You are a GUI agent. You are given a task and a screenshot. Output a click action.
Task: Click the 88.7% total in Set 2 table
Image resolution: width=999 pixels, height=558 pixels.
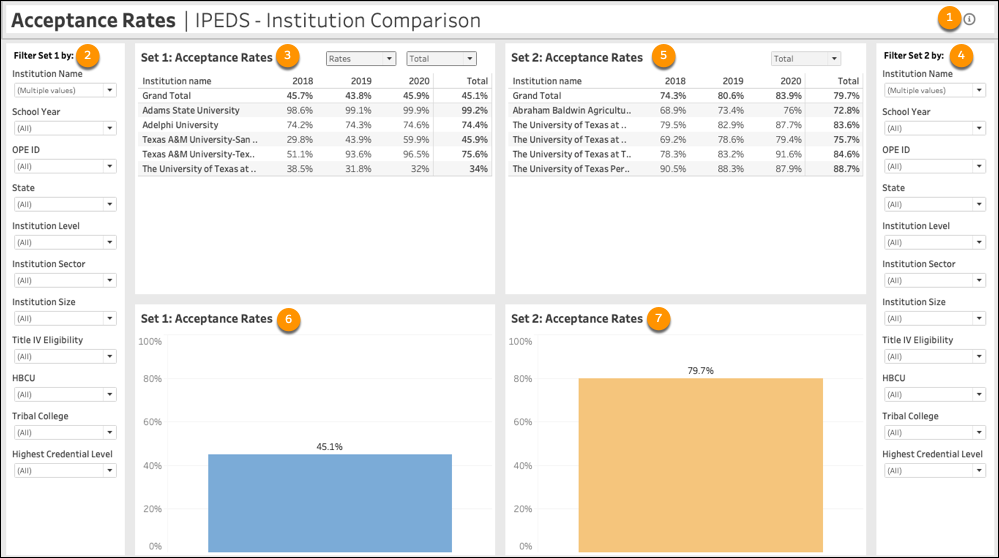coord(846,169)
